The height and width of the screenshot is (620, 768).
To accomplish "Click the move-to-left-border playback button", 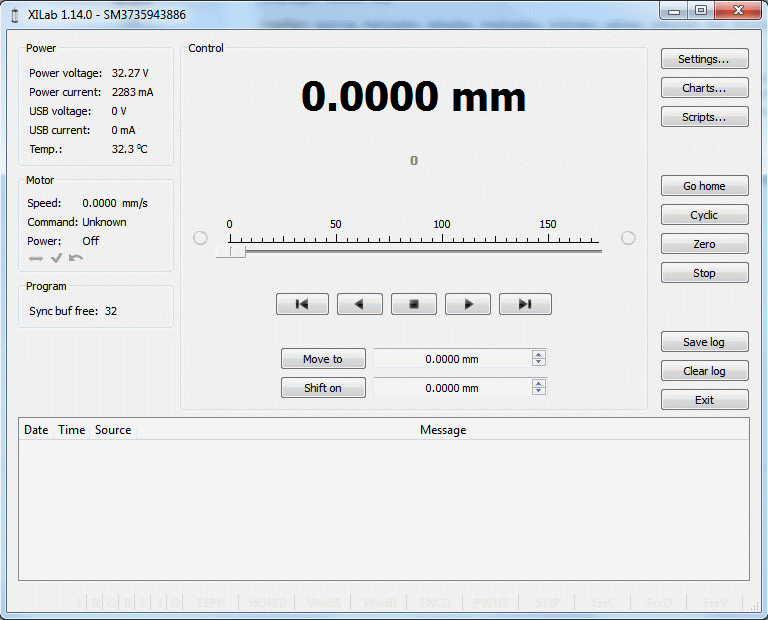I will (301, 304).
